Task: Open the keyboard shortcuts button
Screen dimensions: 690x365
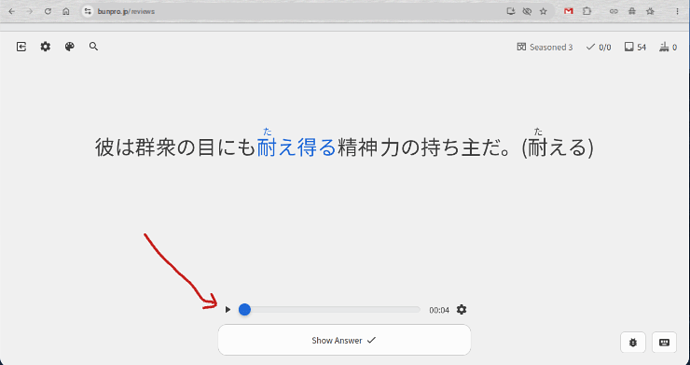Action: (664, 342)
